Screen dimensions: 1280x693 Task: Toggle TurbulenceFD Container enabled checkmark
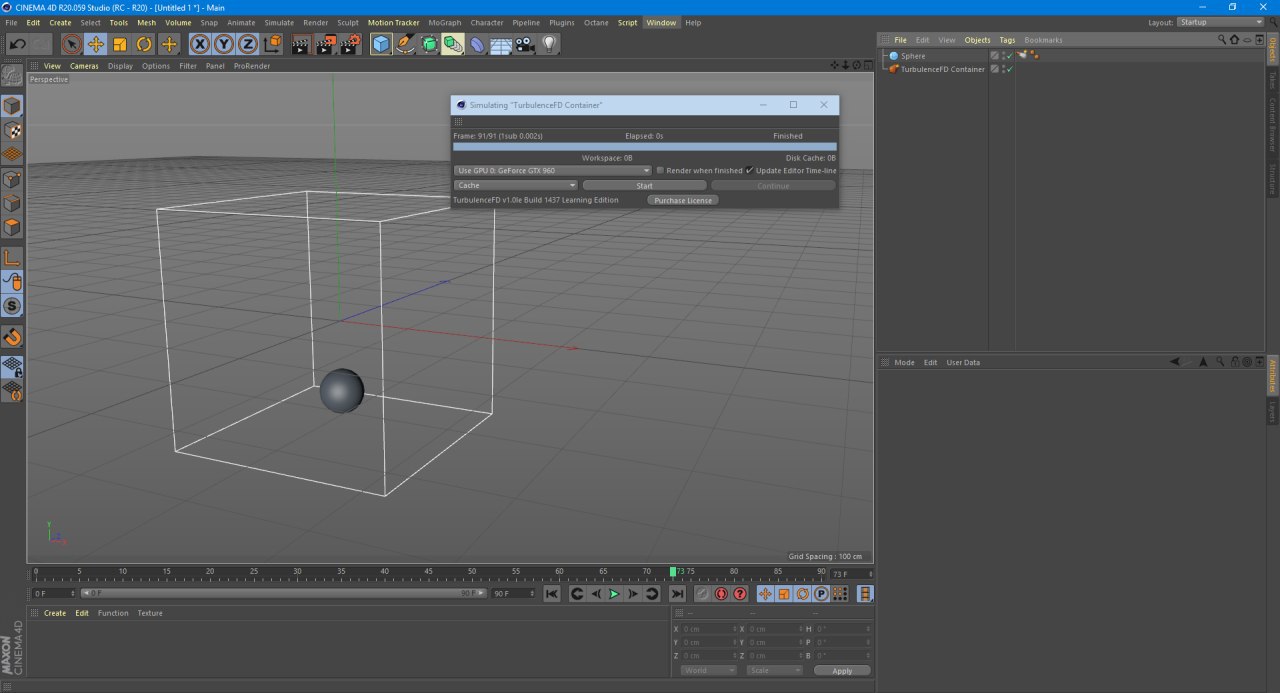[1009, 70]
